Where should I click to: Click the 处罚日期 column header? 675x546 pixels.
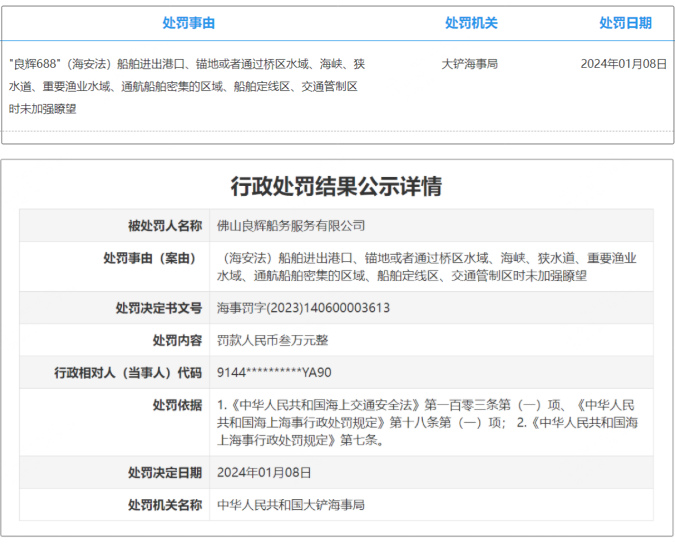coord(625,23)
